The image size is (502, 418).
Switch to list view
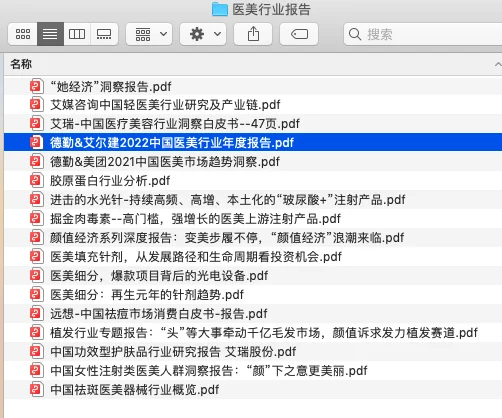[x=50, y=34]
